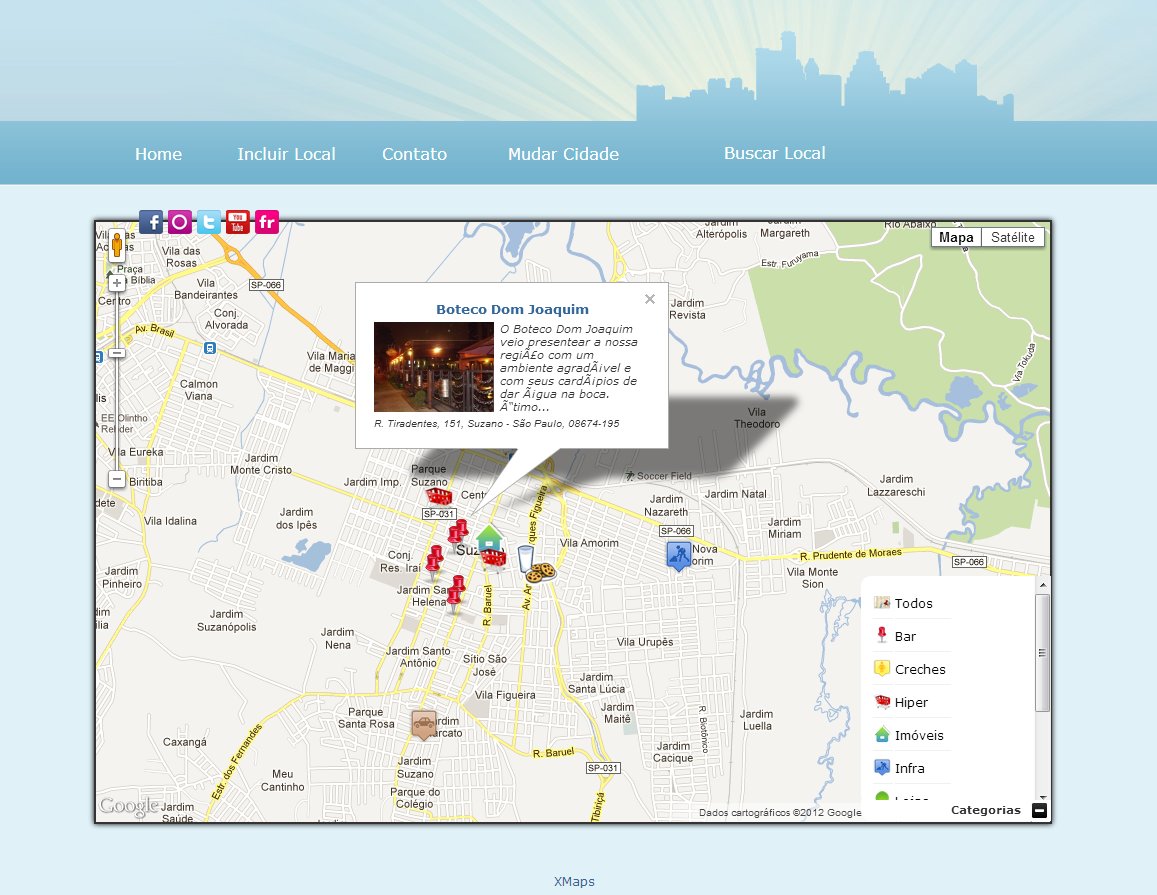
Task: Click the red basket marker below the house
Action: (494, 559)
